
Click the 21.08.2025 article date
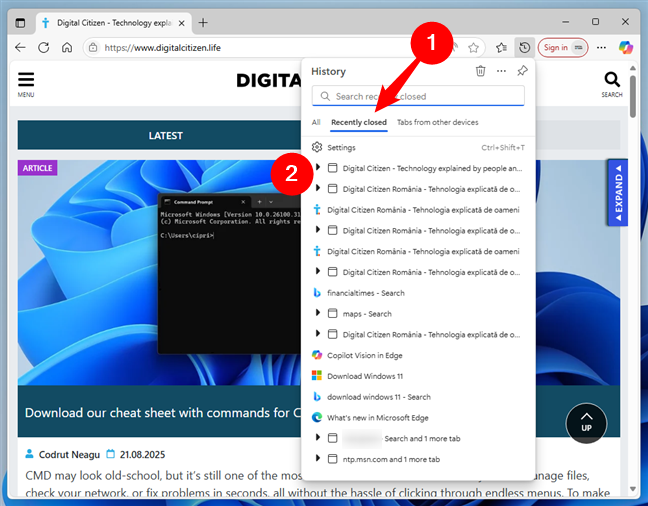coord(142,455)
